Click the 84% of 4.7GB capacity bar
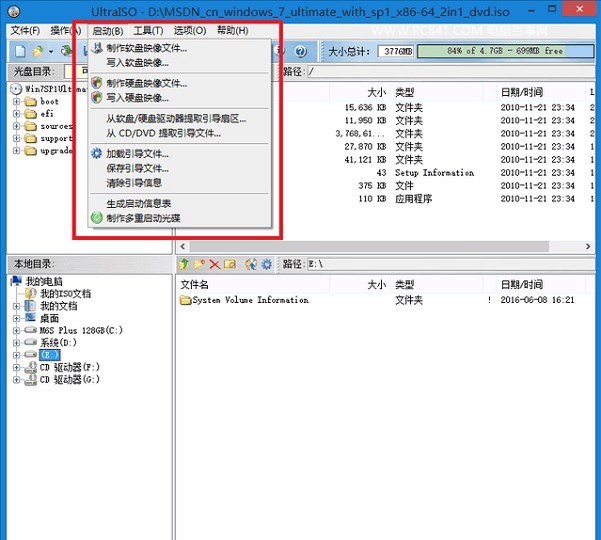 (x=505, y=51)
